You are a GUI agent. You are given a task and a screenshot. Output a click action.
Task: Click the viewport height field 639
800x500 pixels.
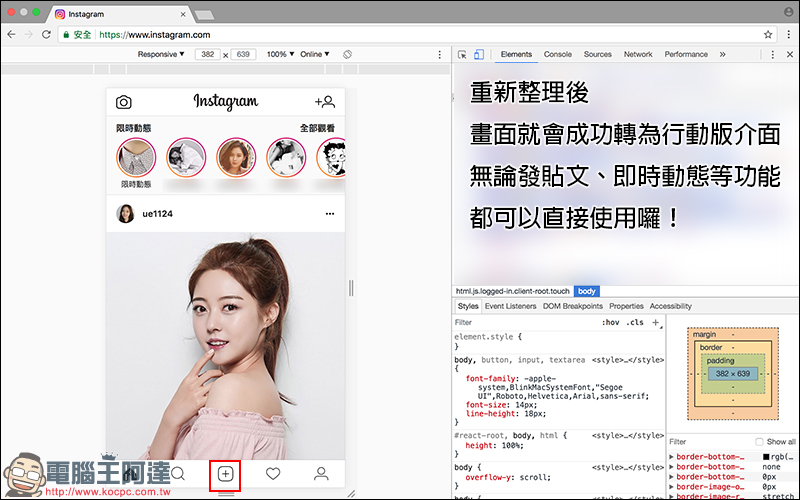point(243,54)
